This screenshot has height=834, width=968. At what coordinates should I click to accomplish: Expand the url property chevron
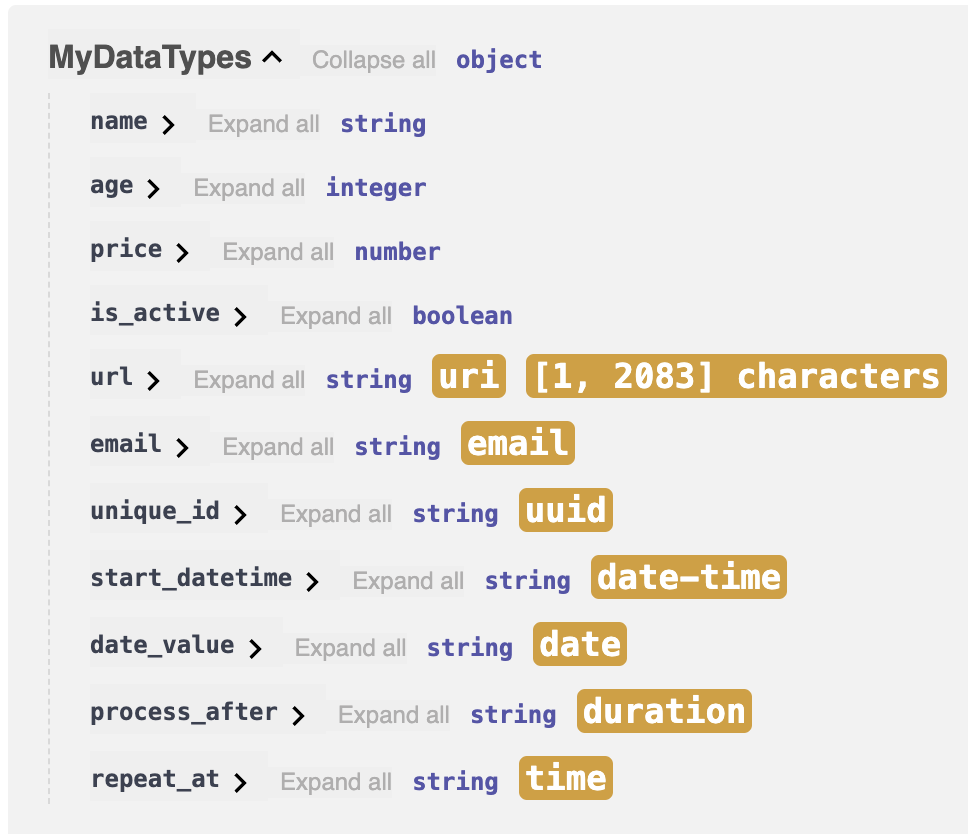153,381
